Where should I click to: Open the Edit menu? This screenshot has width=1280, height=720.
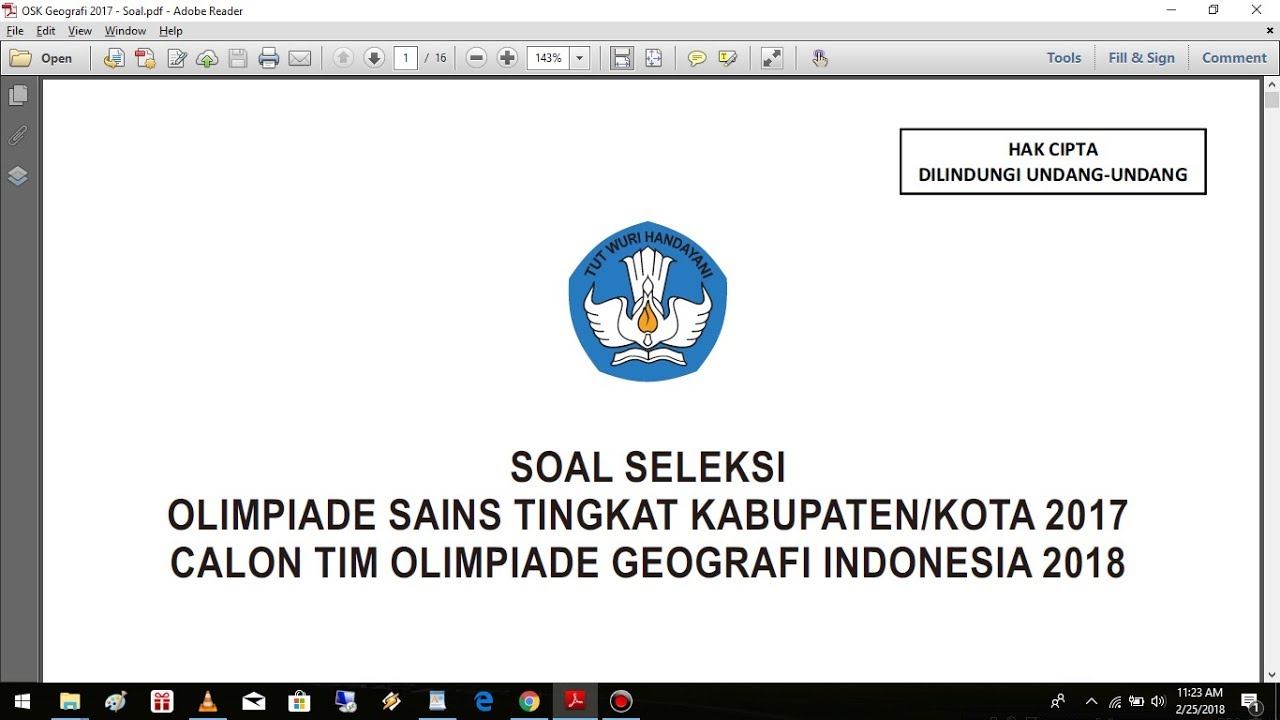(46, 31)
